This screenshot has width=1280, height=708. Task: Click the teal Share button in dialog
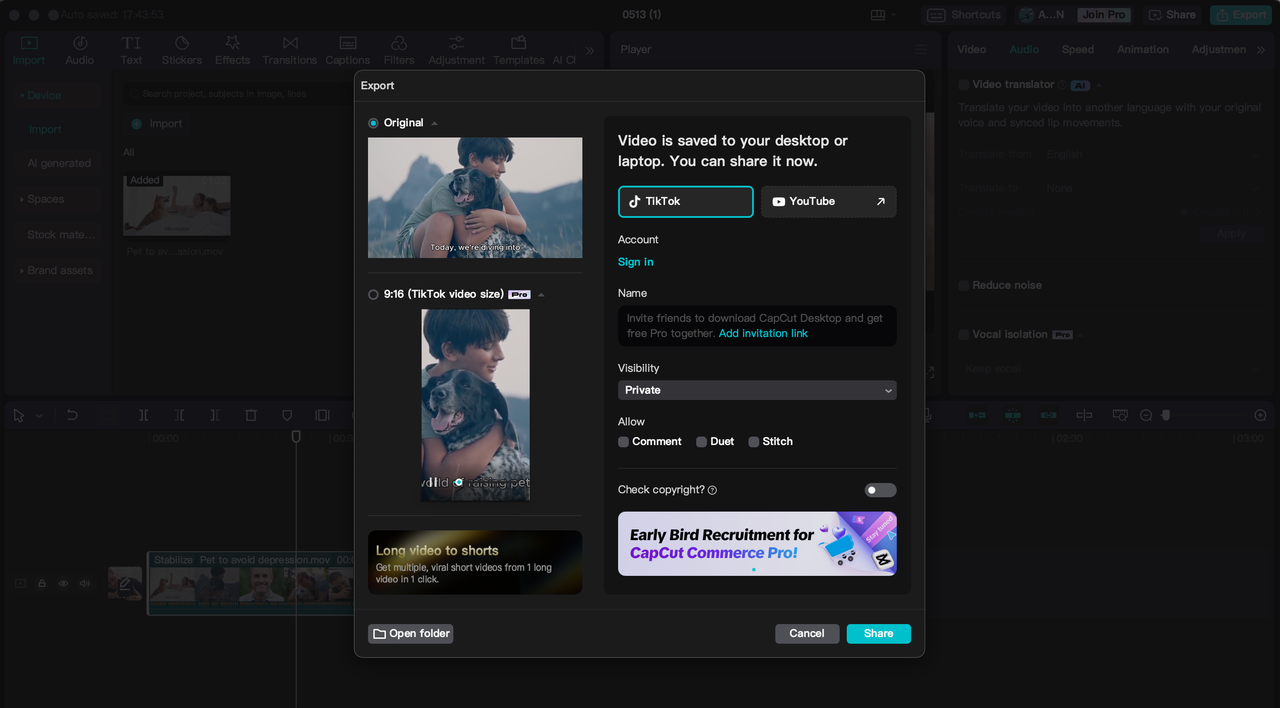(879, 634)
